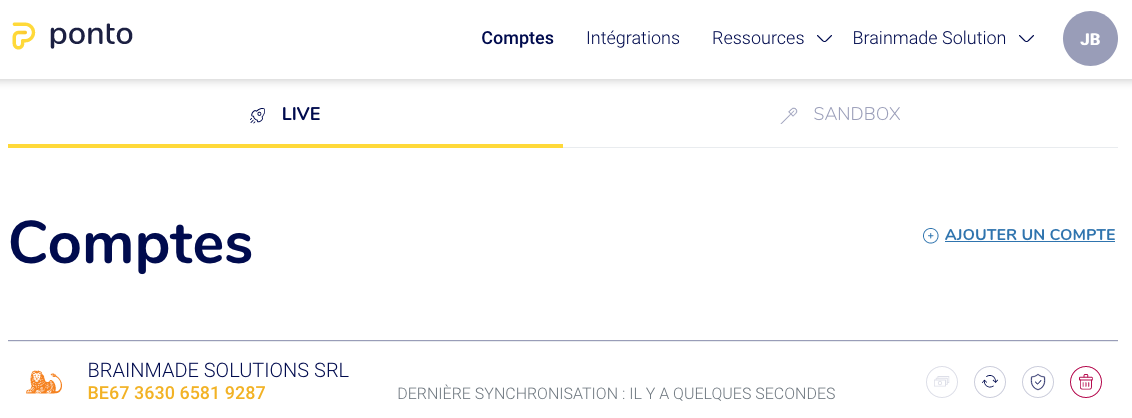Delete the account with the red trash icon
1132x418 pixels.
[x=1086, y=381]
